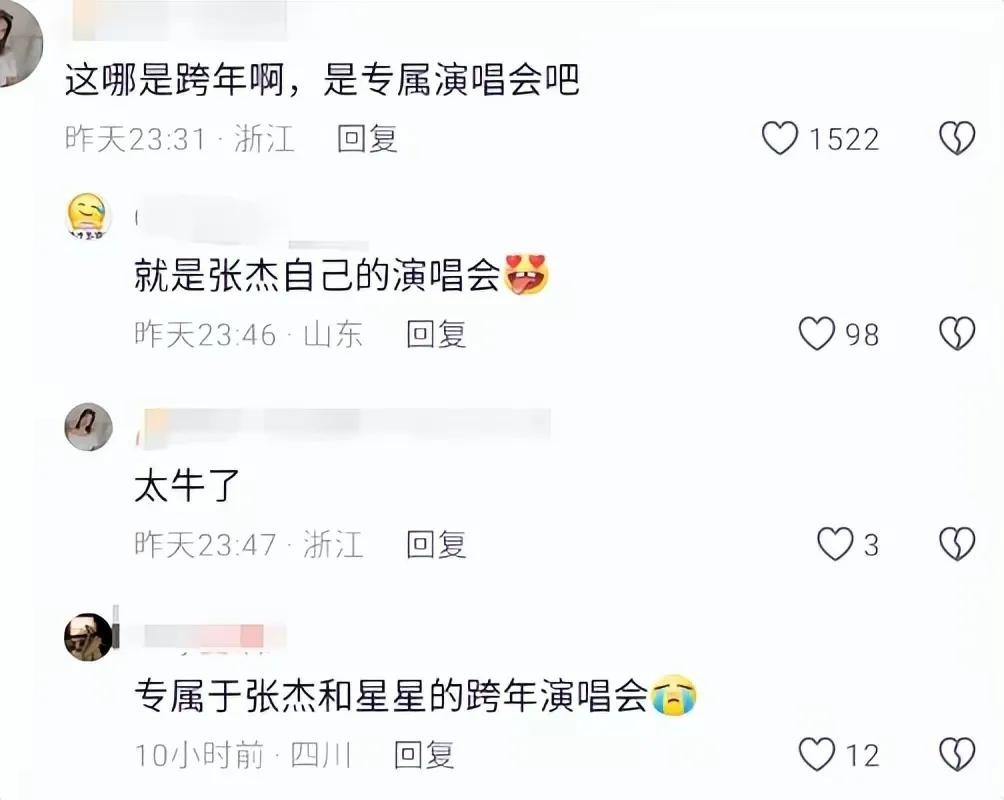Dislike the Shandong comment via broken heart

tap(957, 334)
